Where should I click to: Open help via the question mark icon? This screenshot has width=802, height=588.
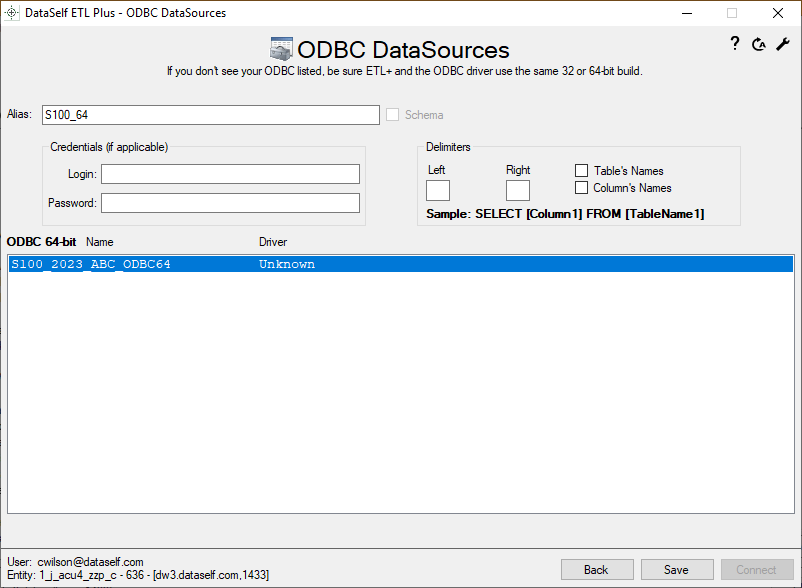click(x=734, y=43)
